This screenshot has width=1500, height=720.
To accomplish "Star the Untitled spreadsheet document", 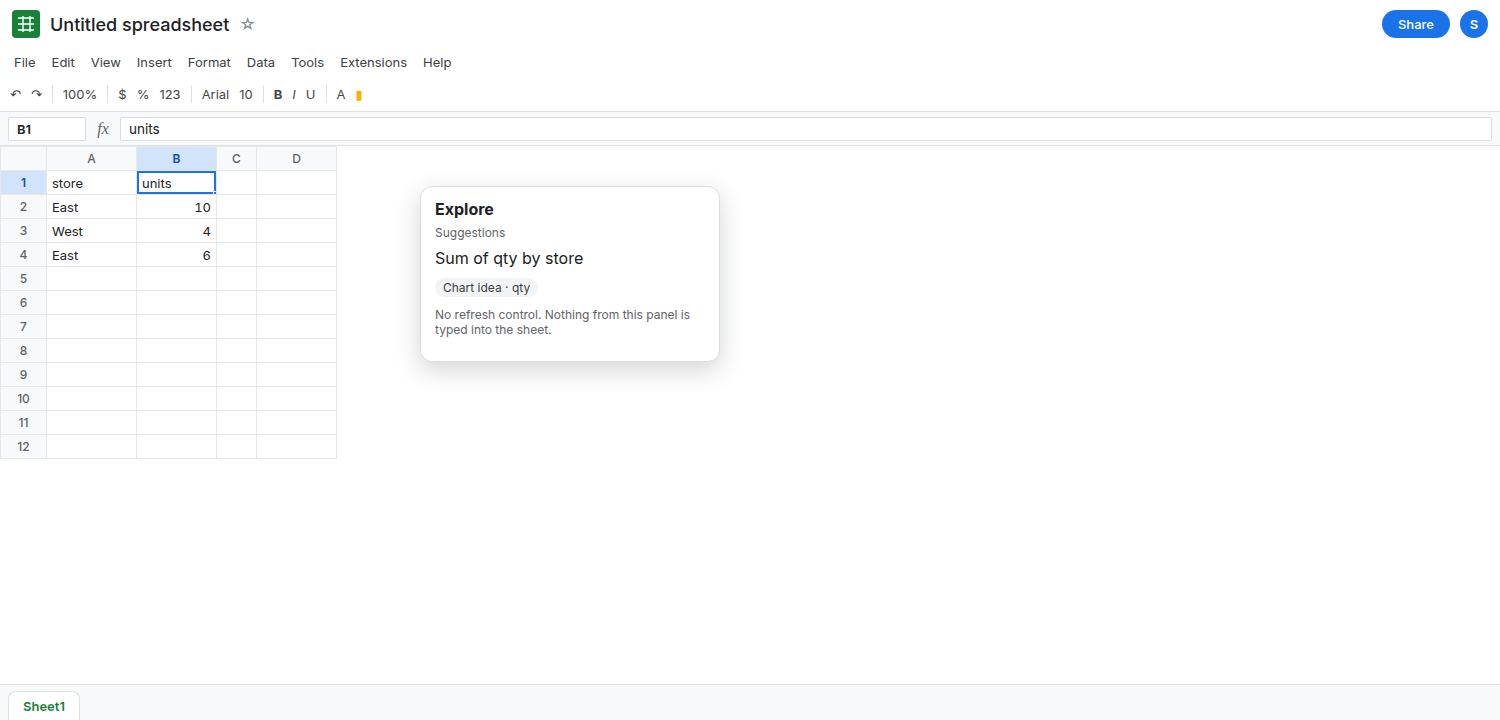I will (248, 24).
